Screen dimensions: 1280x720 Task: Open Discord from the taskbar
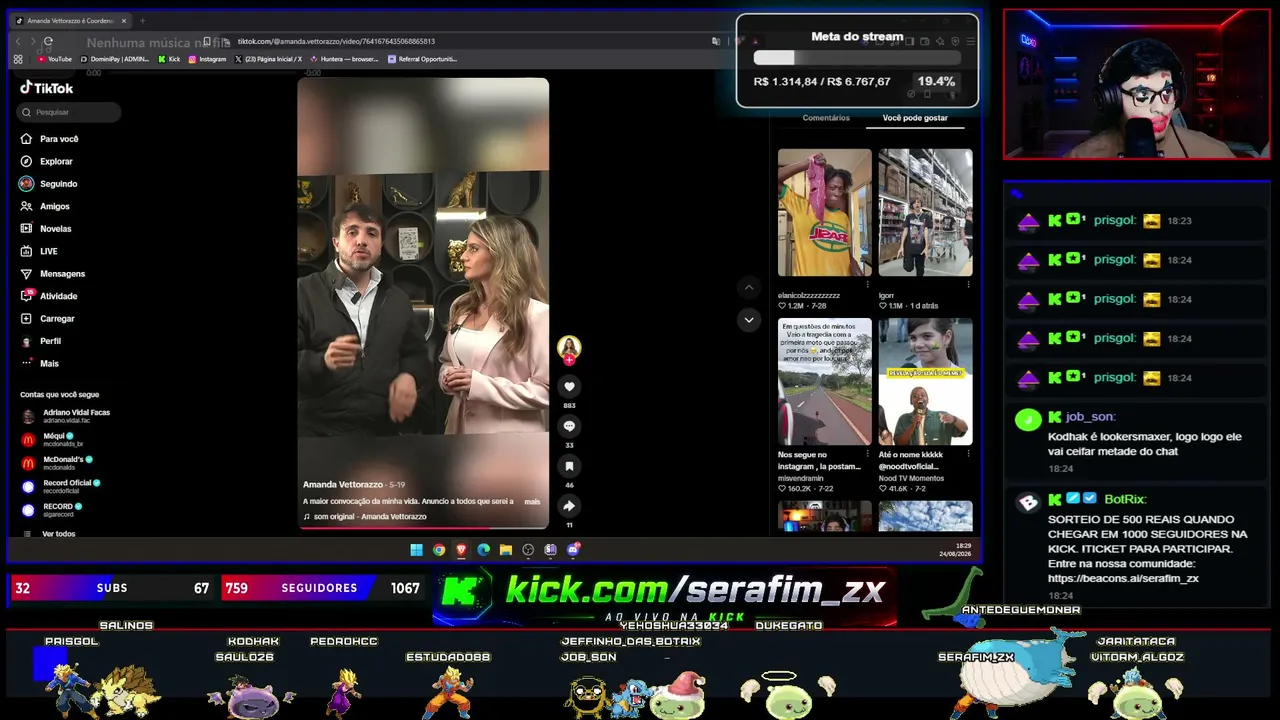(x=573, y=550)
